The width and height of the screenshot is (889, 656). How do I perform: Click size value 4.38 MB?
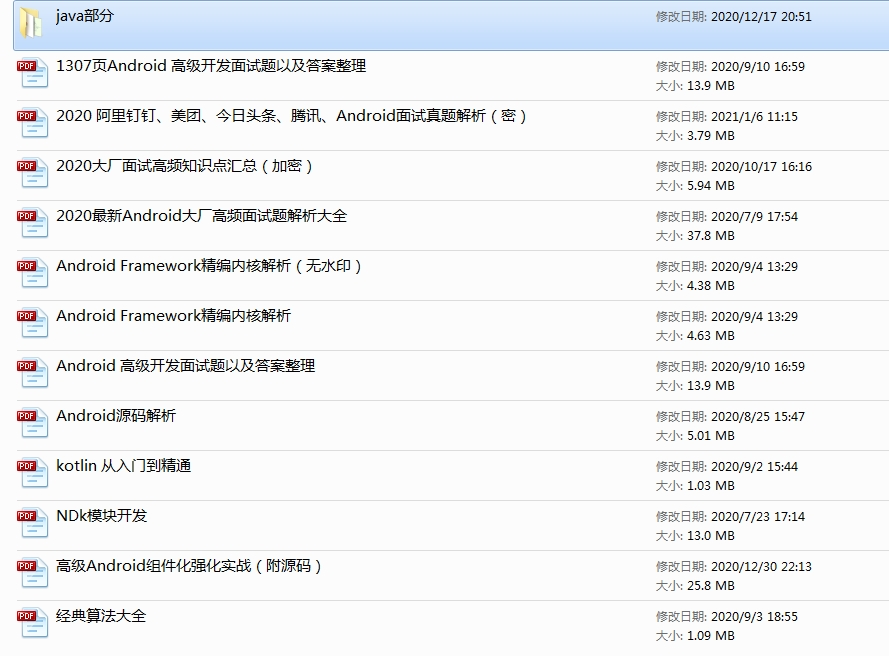point(710,286)
